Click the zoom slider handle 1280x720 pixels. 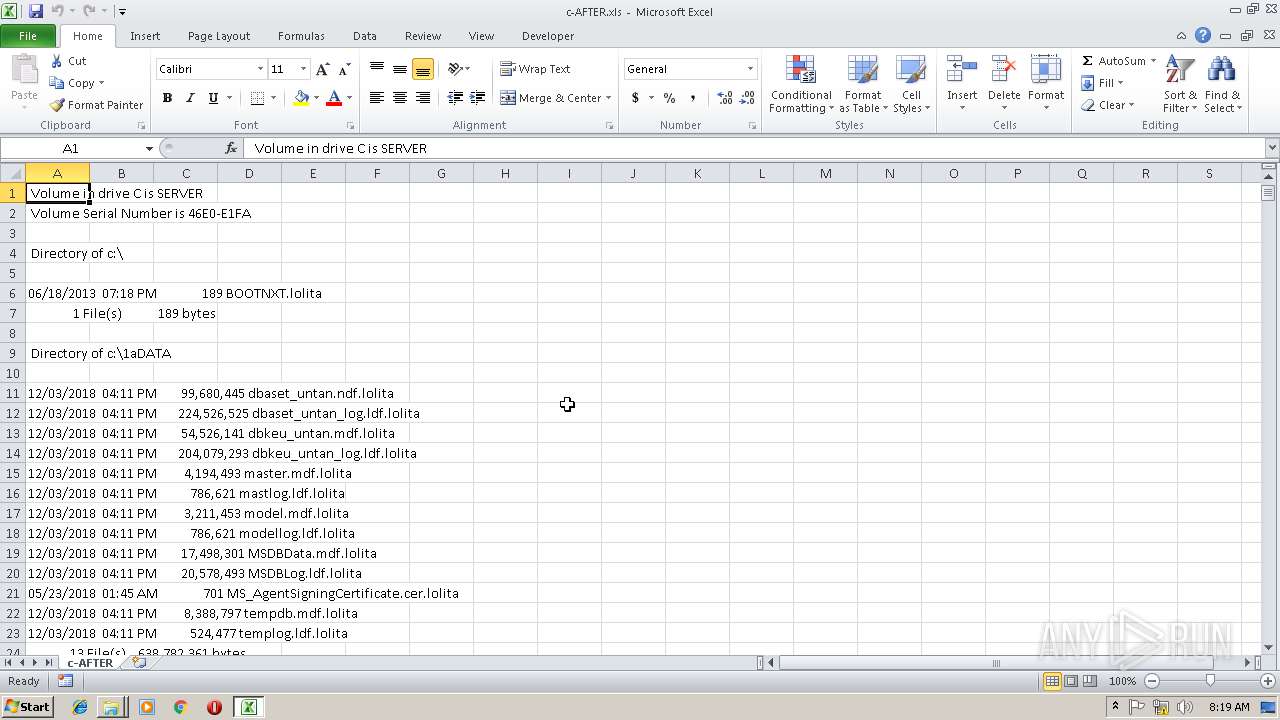(x=1210, y=681)
